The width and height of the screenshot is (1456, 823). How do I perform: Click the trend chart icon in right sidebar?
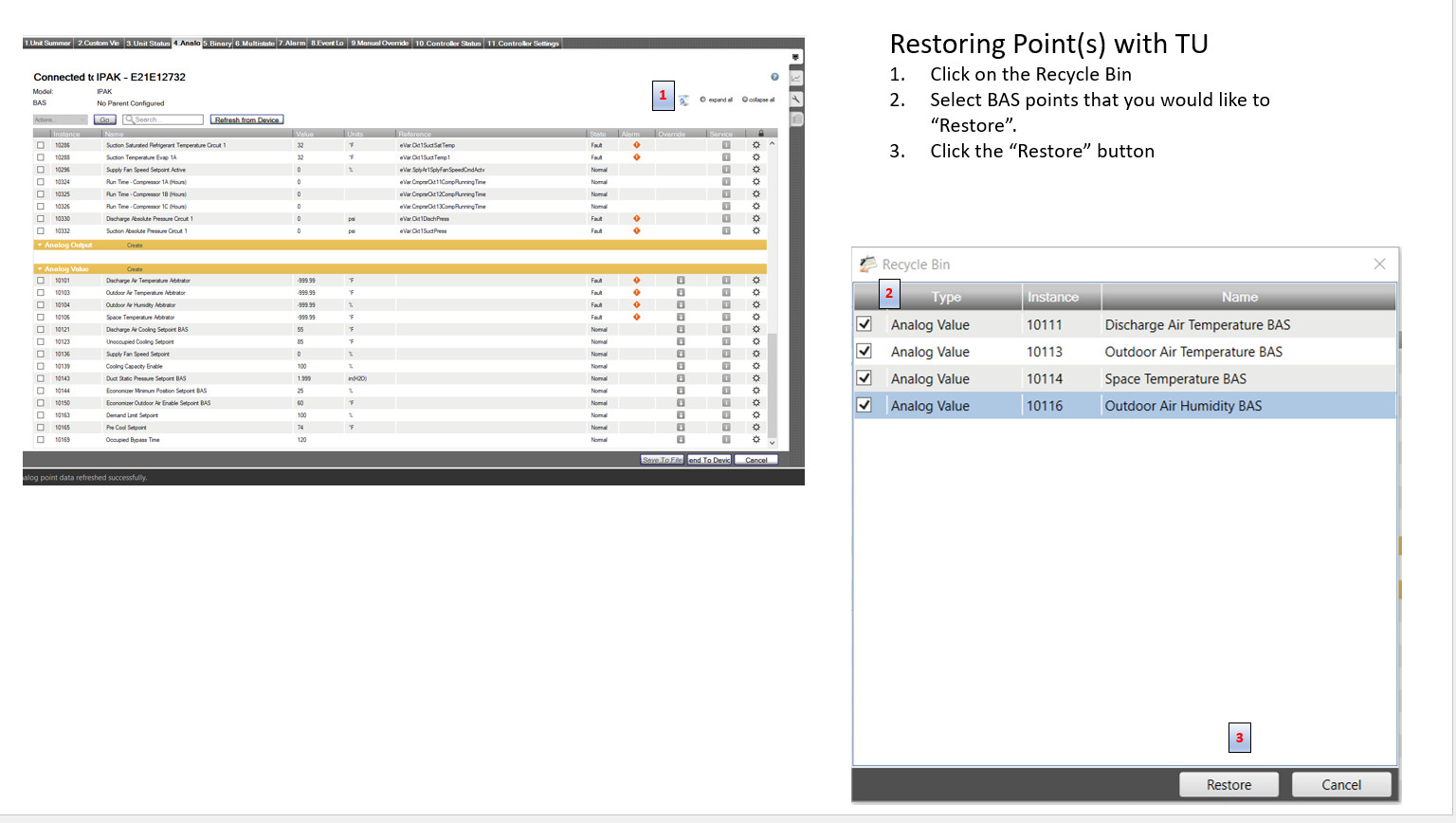point(796,79)
